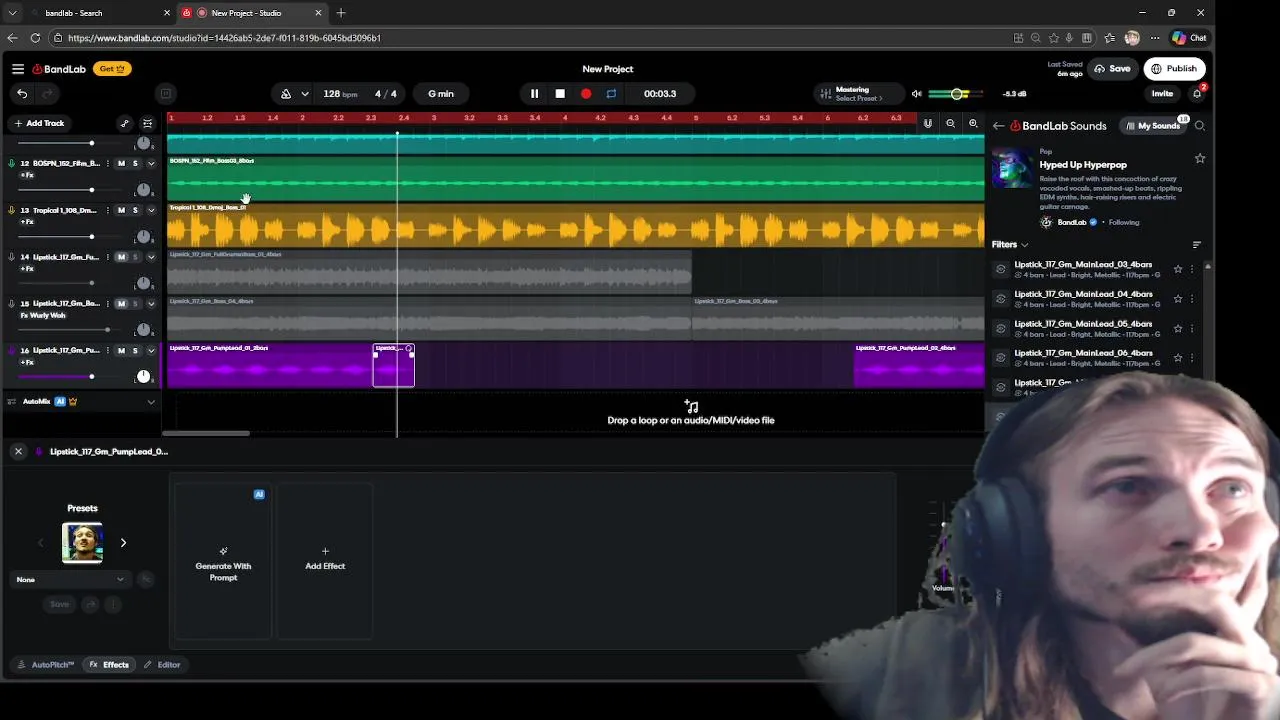This screenshot has width=1280, height=720.
Task: Favorite the Hyped Up Hyperpop pack
Action: point(1200,158)
